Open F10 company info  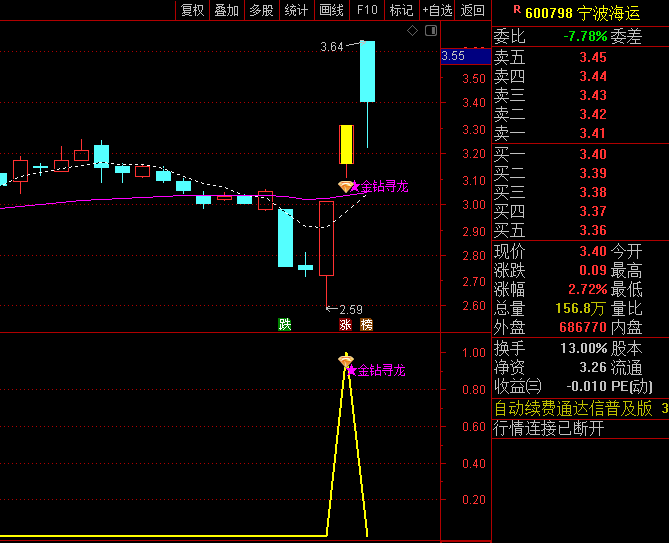click(367, 10)
